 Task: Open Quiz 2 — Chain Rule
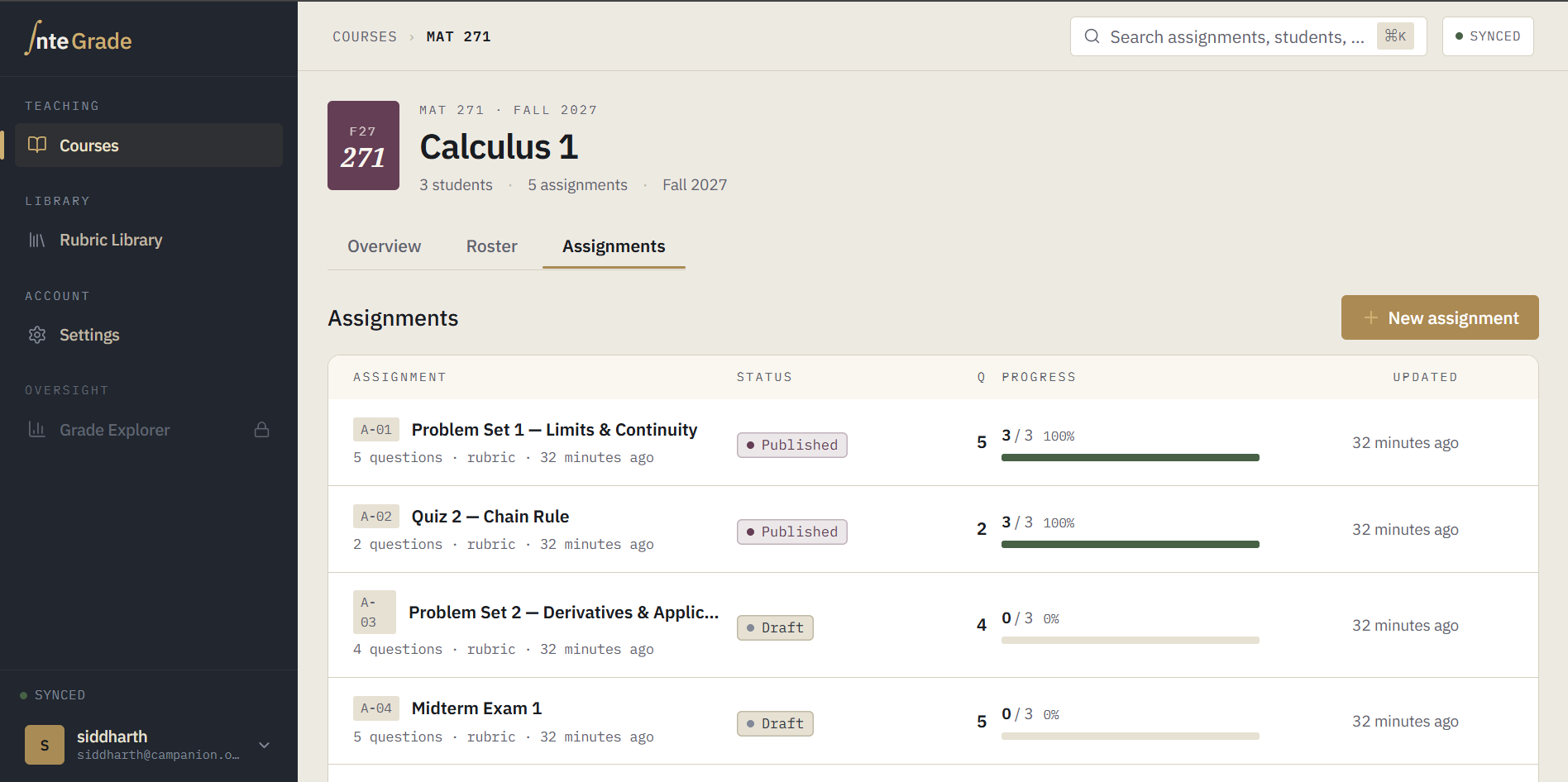(x=490, y=517)
